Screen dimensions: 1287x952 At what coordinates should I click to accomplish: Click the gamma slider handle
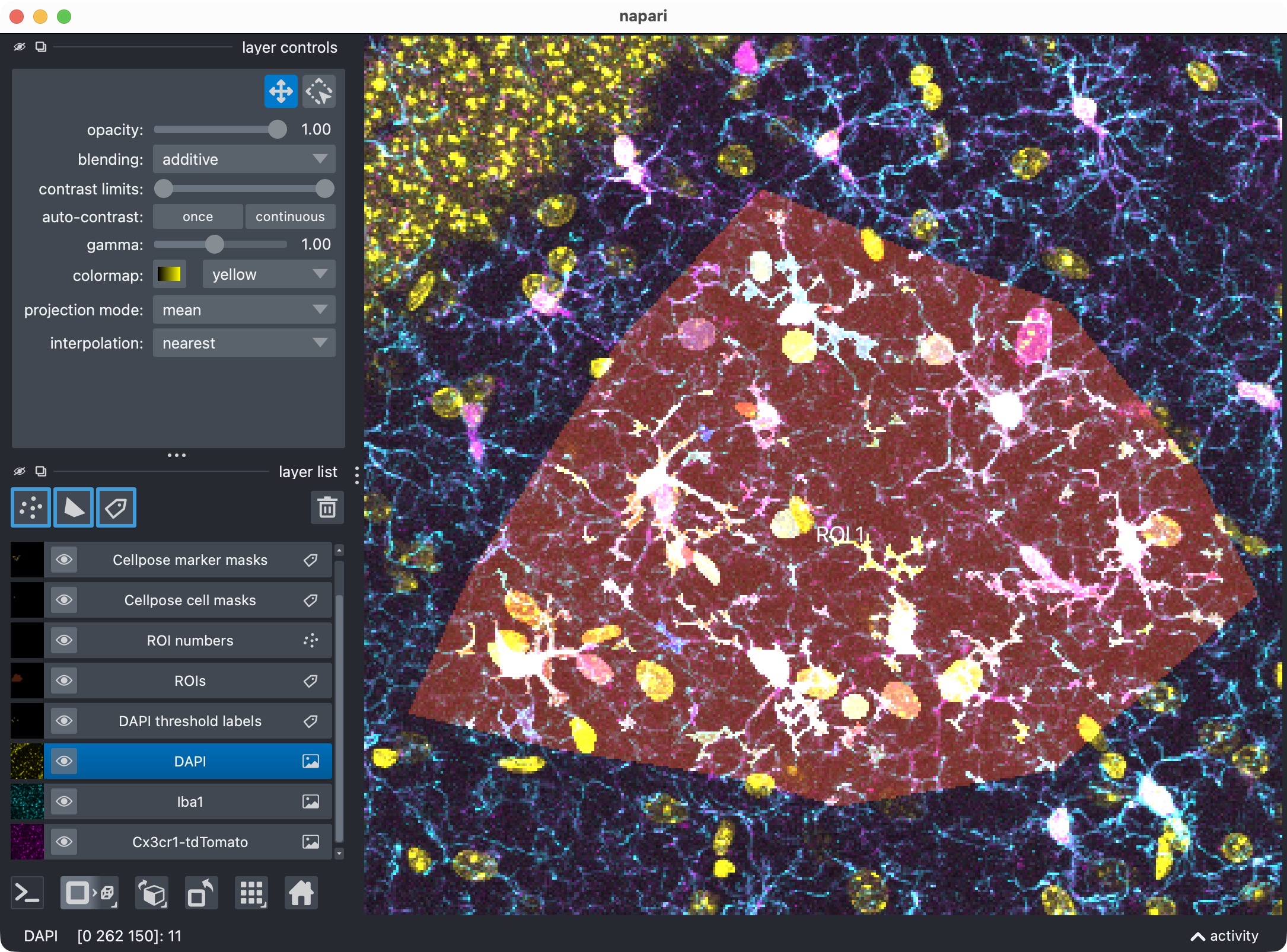[x=214, y=244]
